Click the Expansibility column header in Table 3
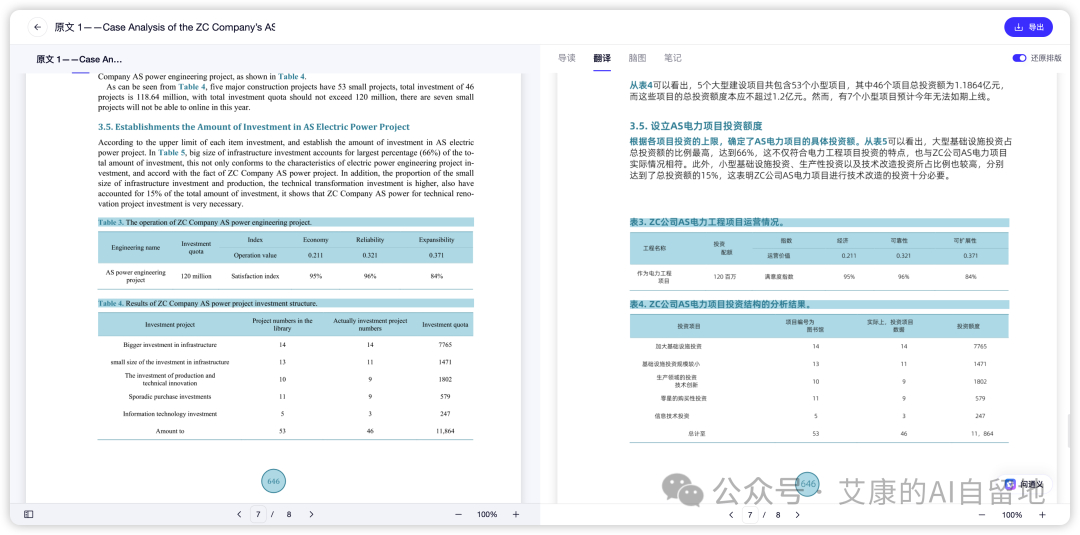 tap(437, 240)
